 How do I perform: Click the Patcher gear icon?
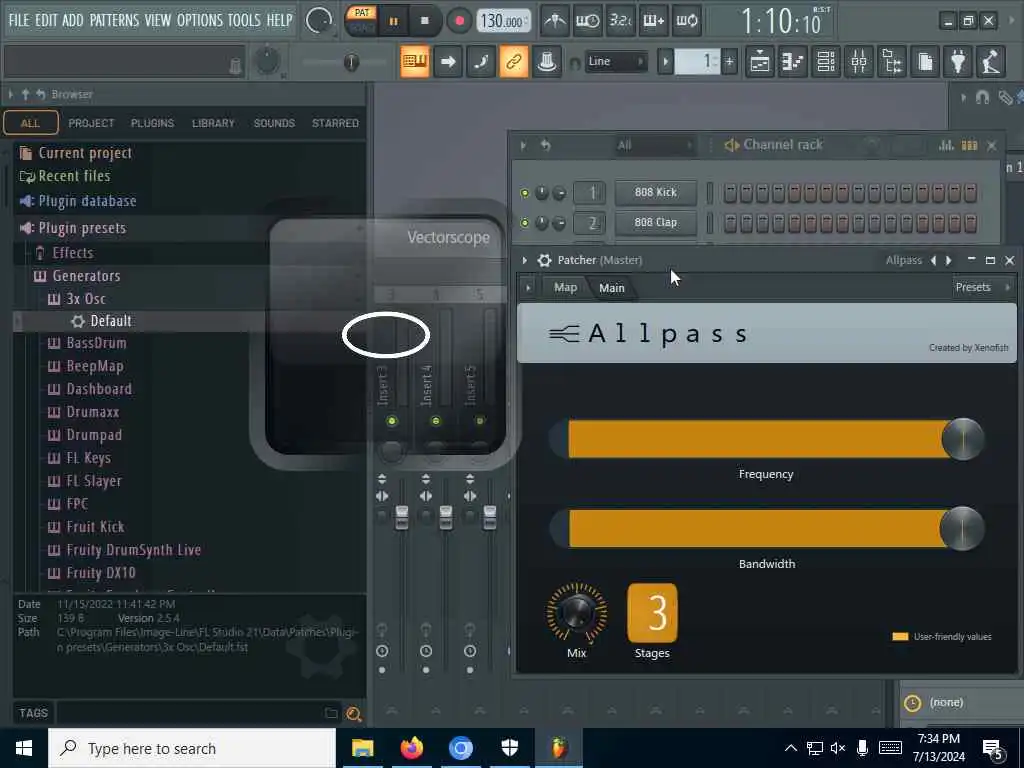[544, 261]
